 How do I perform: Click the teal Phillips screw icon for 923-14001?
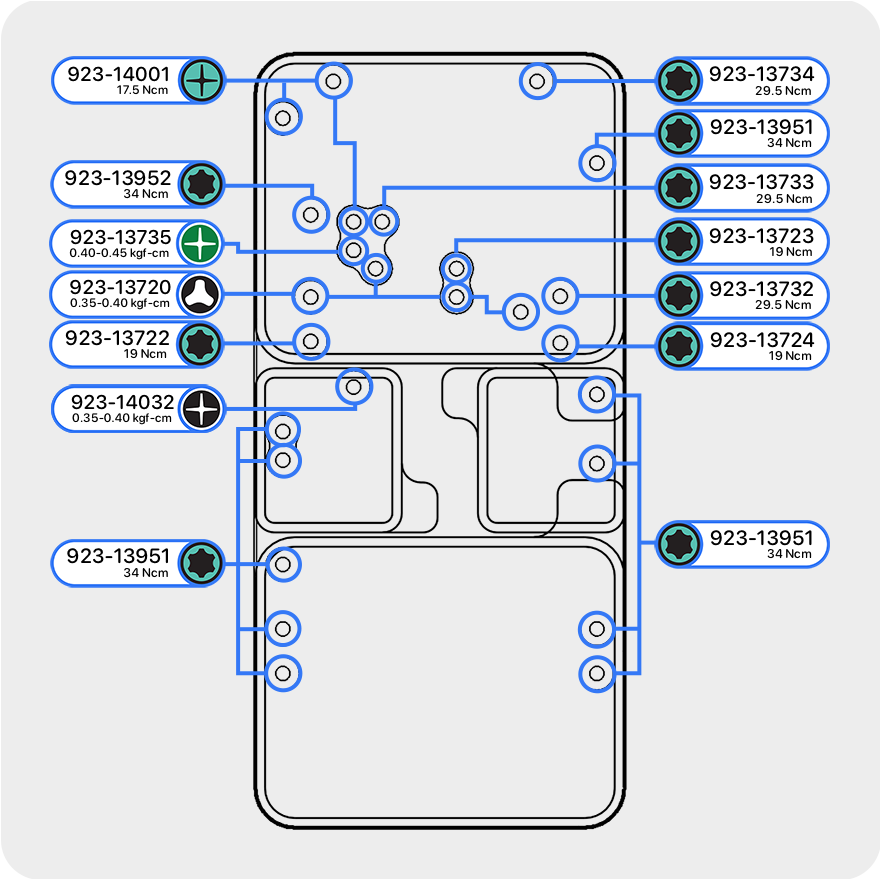[x=201, y=80]
